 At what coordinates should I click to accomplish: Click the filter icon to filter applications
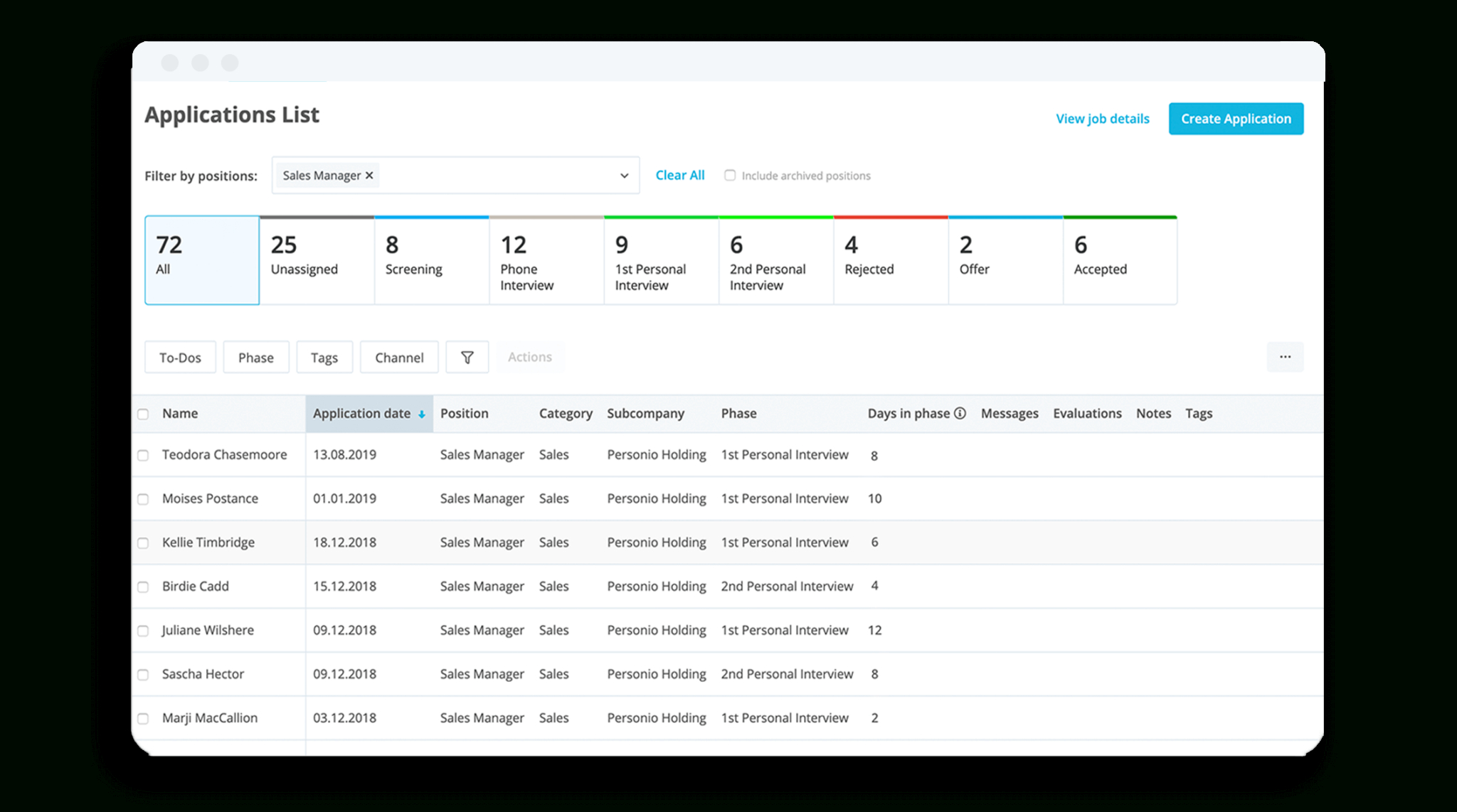(x=467, y=357)
